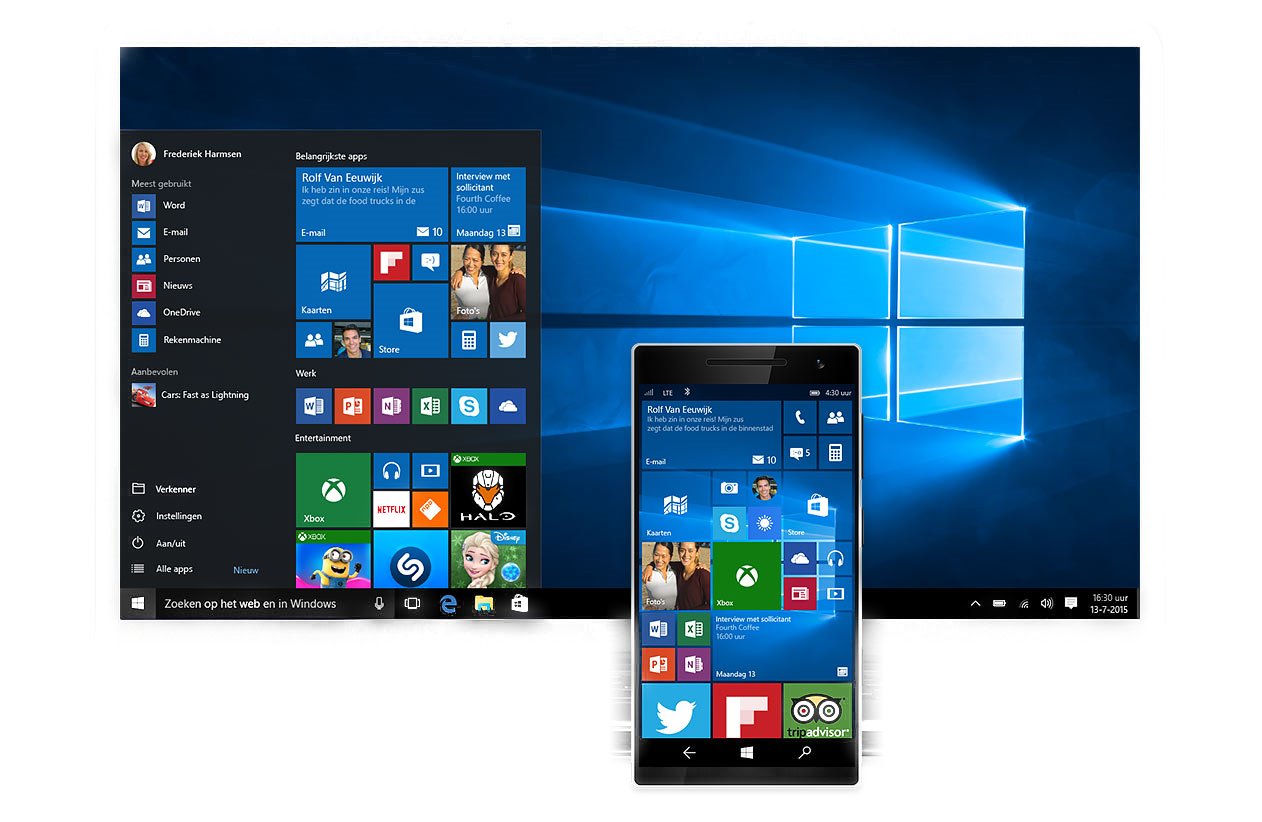Image resolution: width=1262 pixels, height=822 pixels.
Task: Open the Films & TV tile in Entertainment
Action: pos(430,470)
